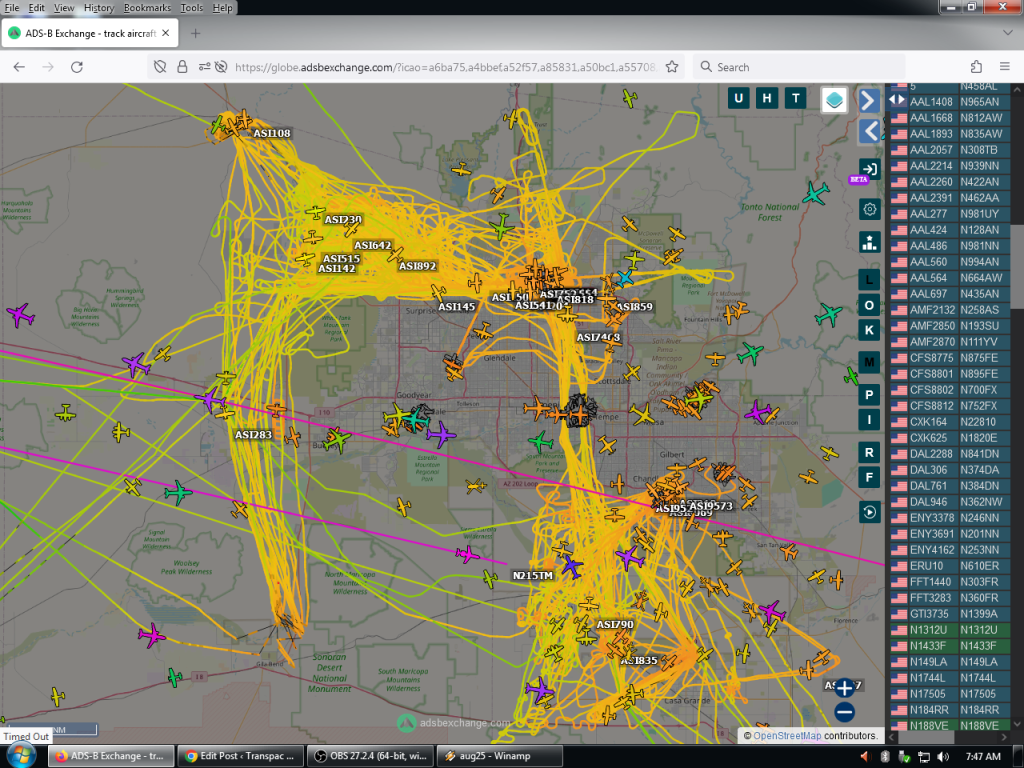Click the F button on map
The image size is (1024, 768).
869,477
